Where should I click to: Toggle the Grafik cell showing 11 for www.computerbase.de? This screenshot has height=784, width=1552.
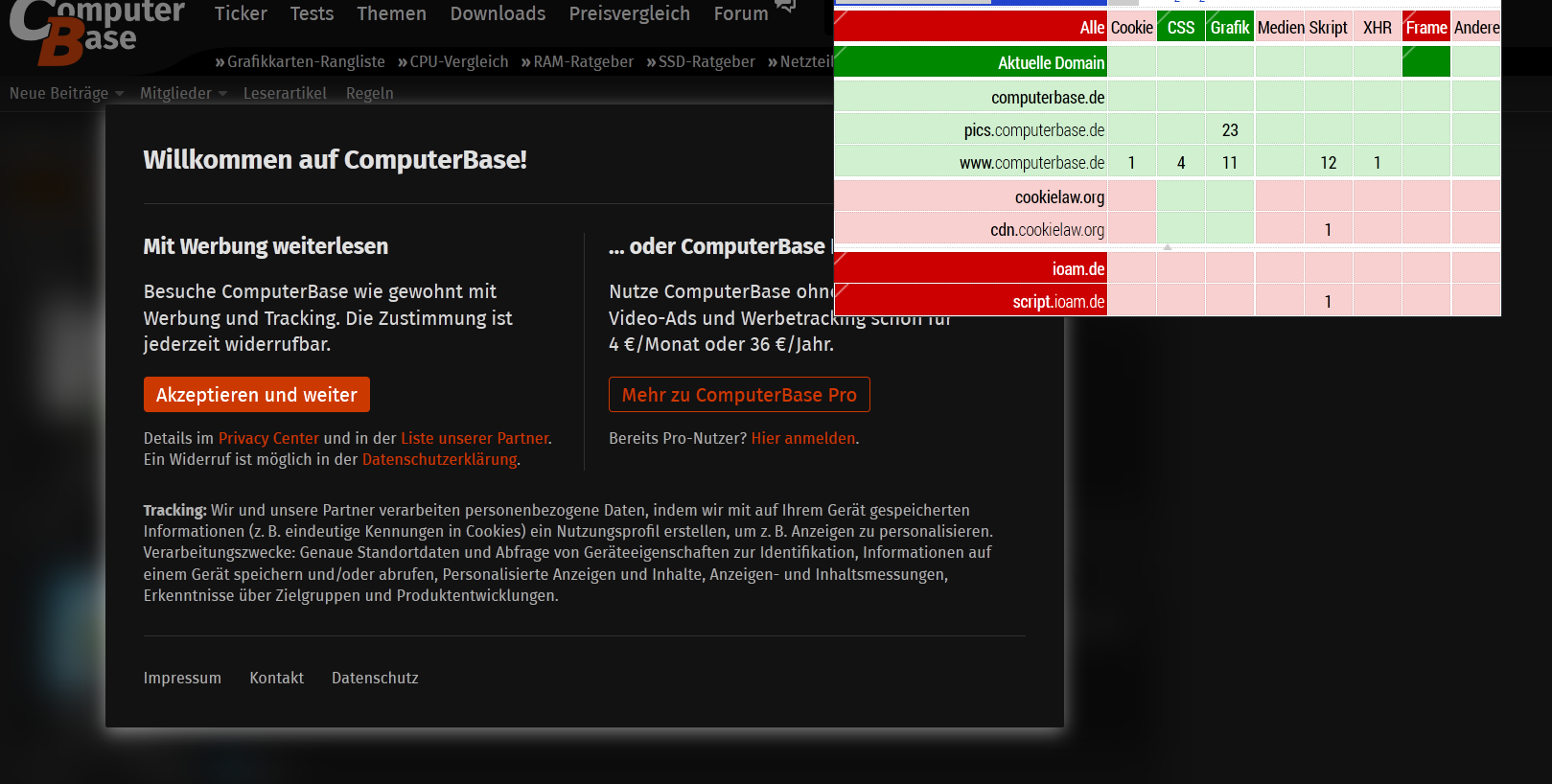point(1230,162)
